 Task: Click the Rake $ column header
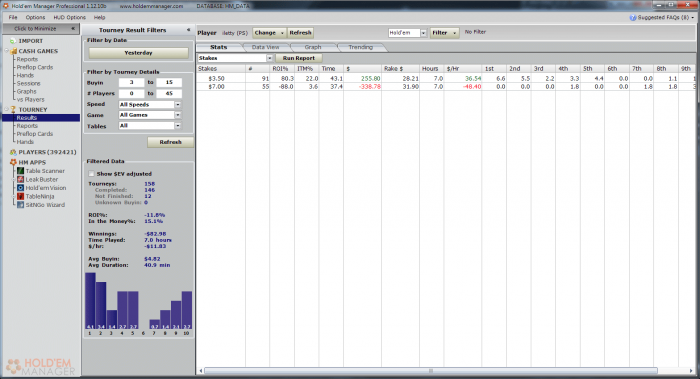[400, 69]
